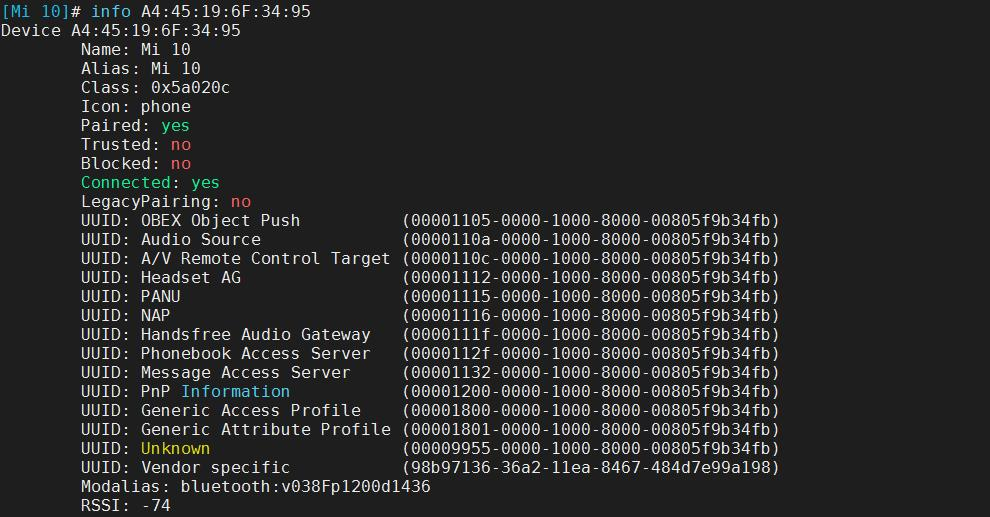The image size is (990, 517).
Task: Click the red Blocked no value
Action: pos(180,163)
